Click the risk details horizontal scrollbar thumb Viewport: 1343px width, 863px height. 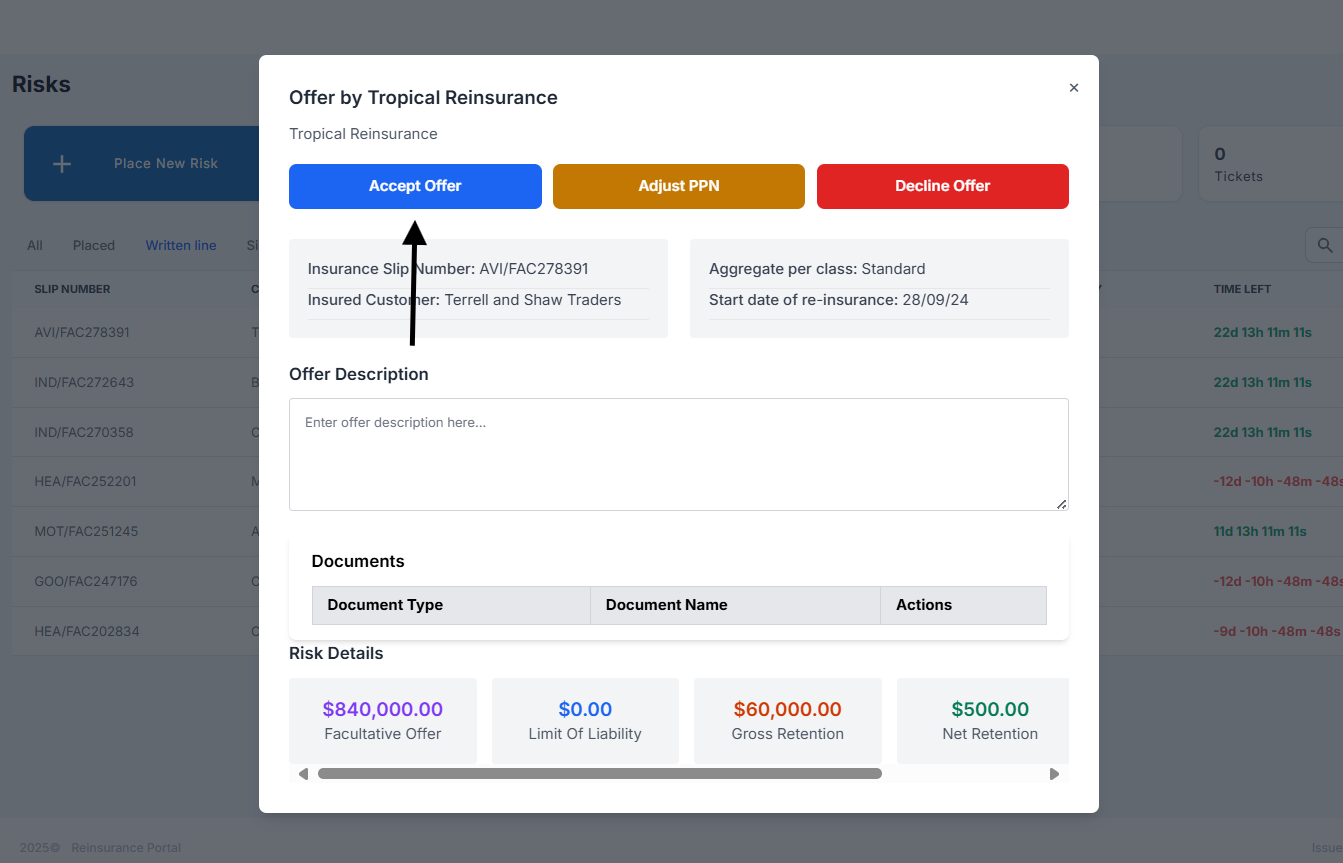coord(599,774)
